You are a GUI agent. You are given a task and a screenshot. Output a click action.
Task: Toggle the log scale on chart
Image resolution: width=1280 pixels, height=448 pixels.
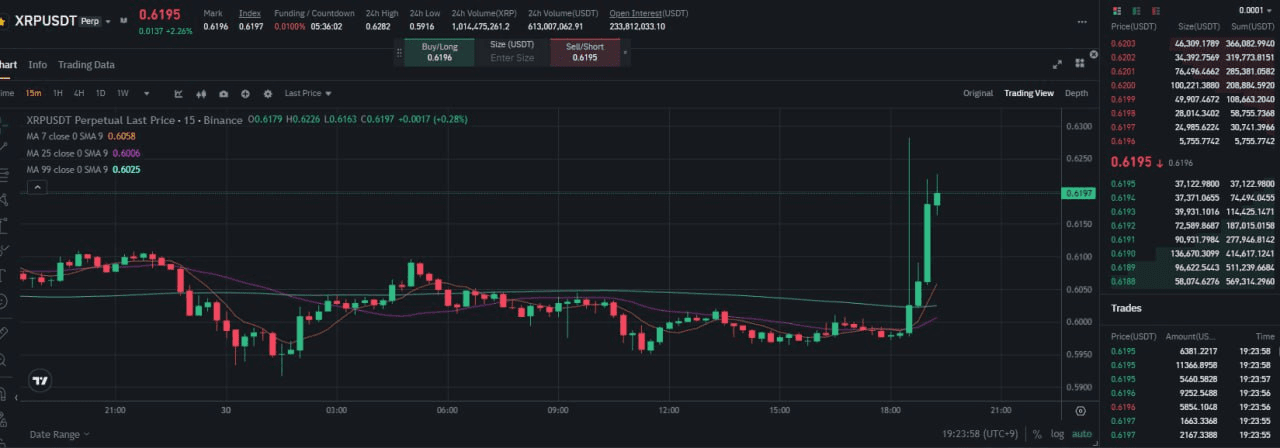click(1058, 434)
